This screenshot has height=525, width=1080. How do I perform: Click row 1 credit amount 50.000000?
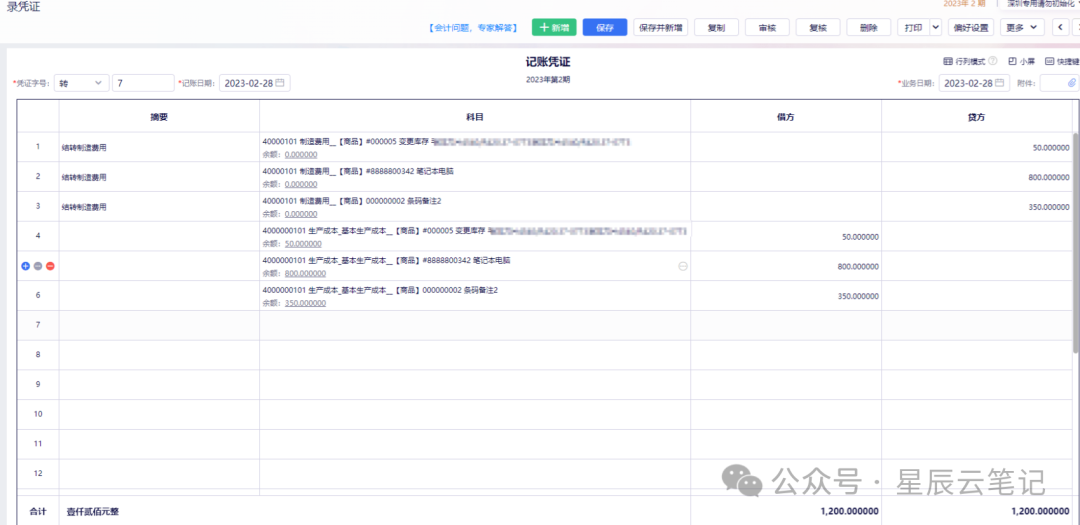click(1051, 147)
